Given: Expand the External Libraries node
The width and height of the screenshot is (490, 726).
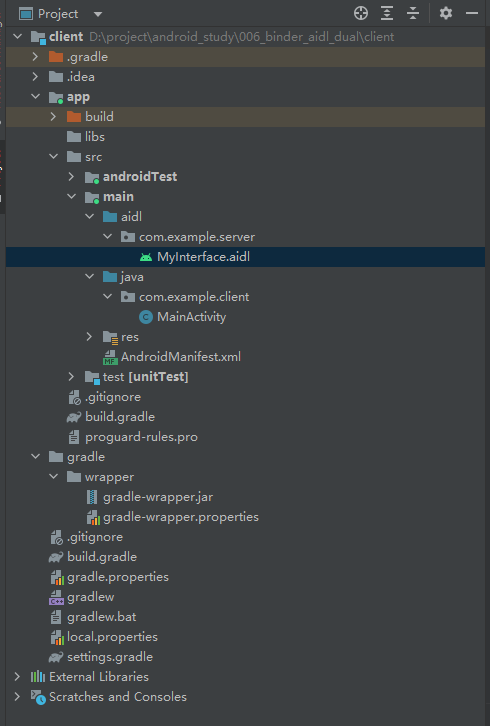Looking at the screenshot, I should click(17, 677).
